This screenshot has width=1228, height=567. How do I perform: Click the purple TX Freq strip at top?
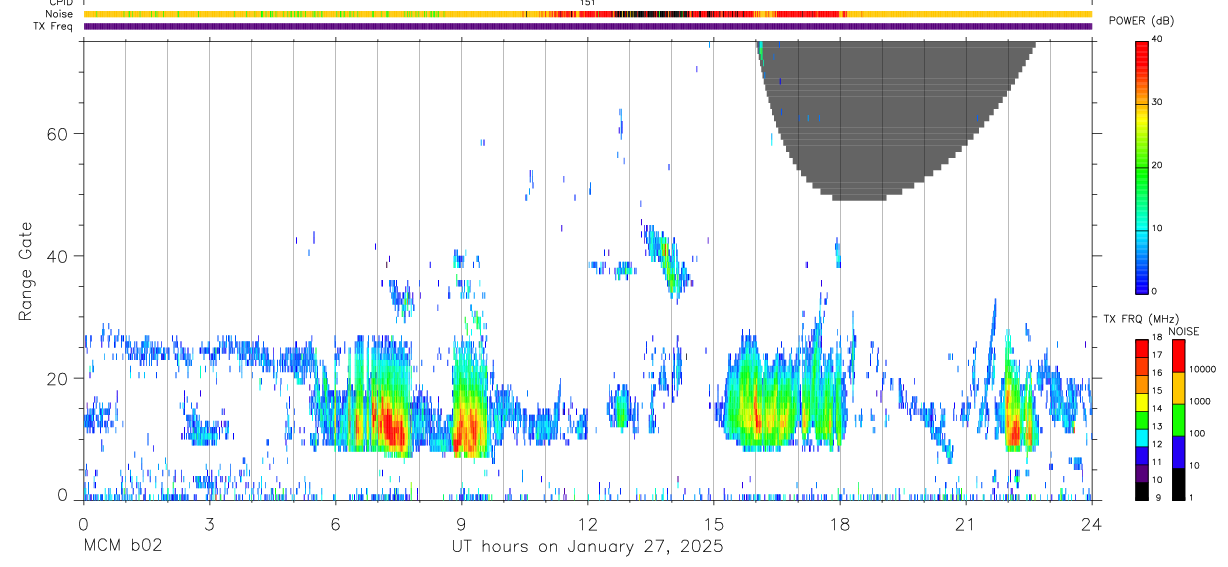pyautogui.click(x=588, y=26)
